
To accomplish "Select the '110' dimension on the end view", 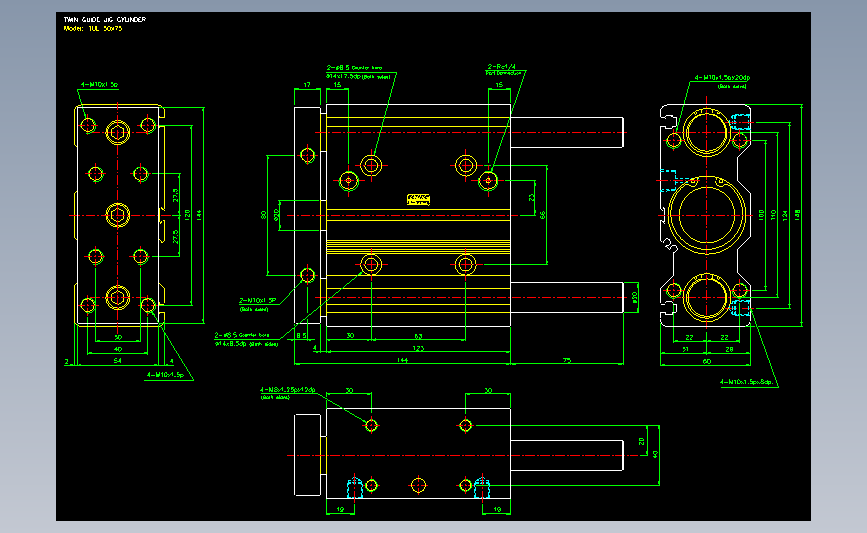I will point(773,215).
